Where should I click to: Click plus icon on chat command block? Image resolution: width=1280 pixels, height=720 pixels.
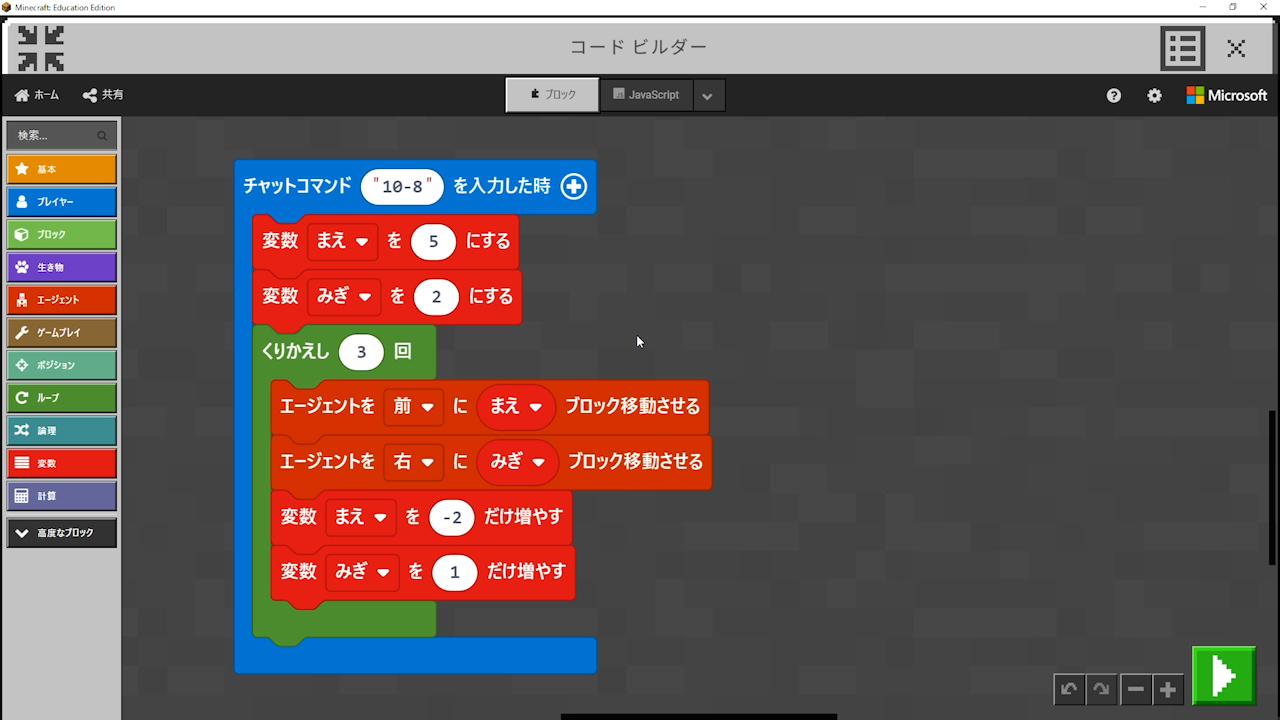(x=573, y=186)
